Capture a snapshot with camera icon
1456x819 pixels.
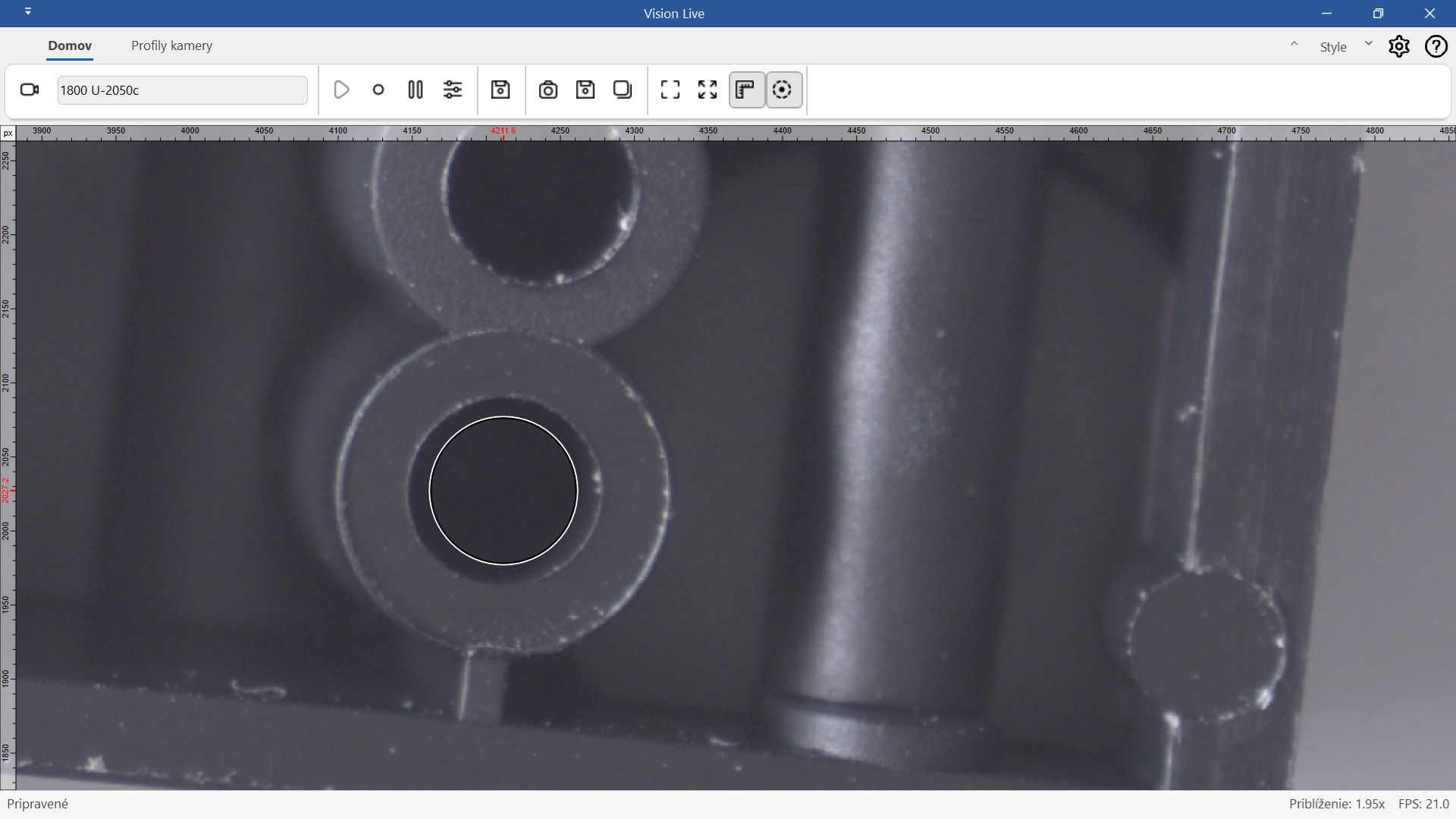tap(548, 89)
